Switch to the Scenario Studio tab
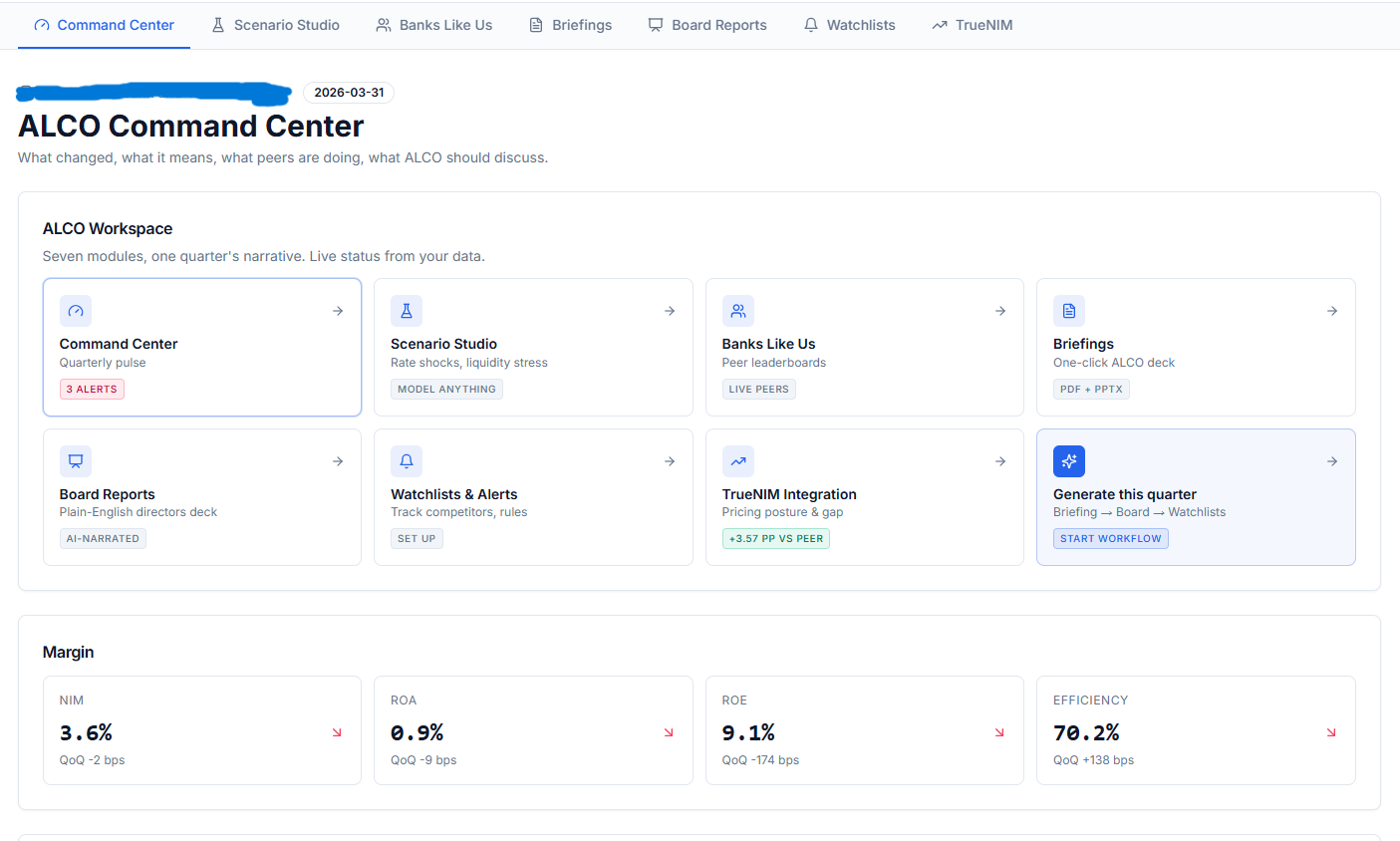The width and height of the screenshot is (1400, 841). click(275, 25)
